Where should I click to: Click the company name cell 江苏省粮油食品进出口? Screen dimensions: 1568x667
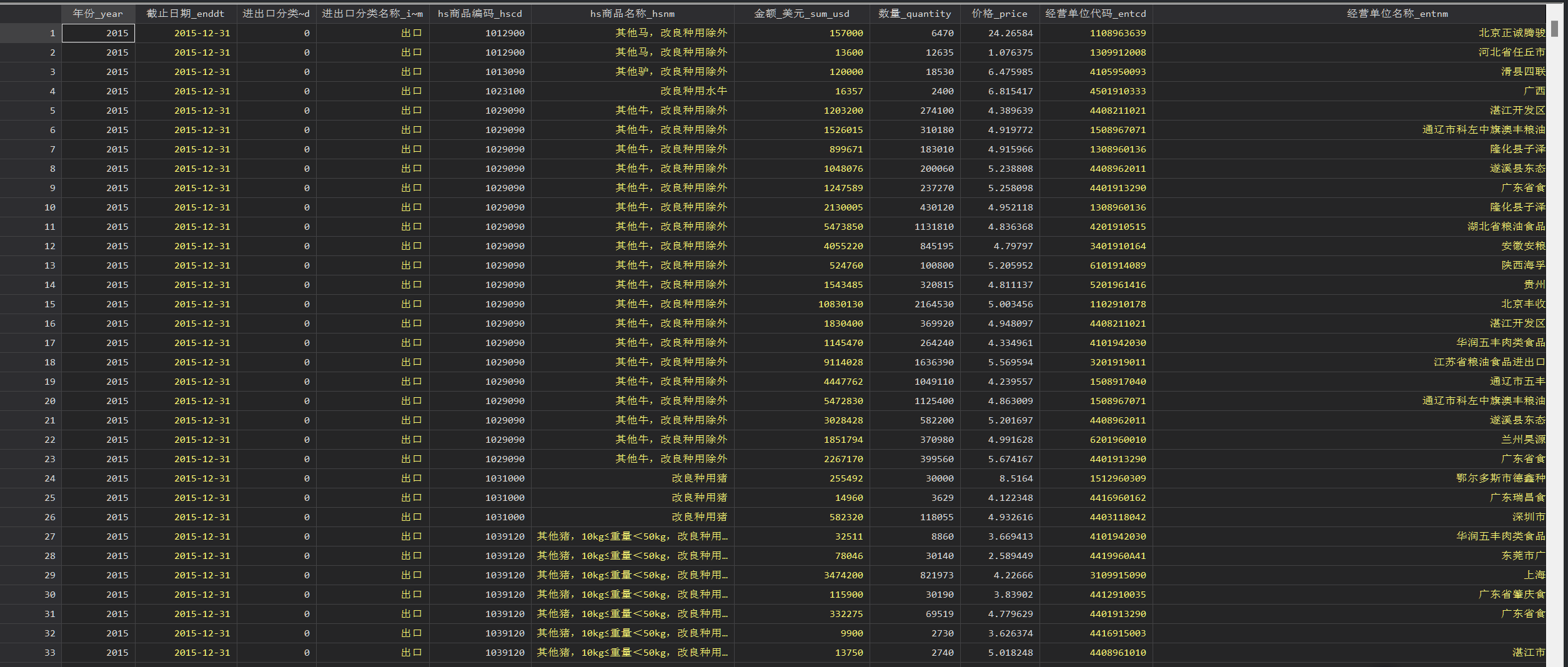tap(1349, 362)
